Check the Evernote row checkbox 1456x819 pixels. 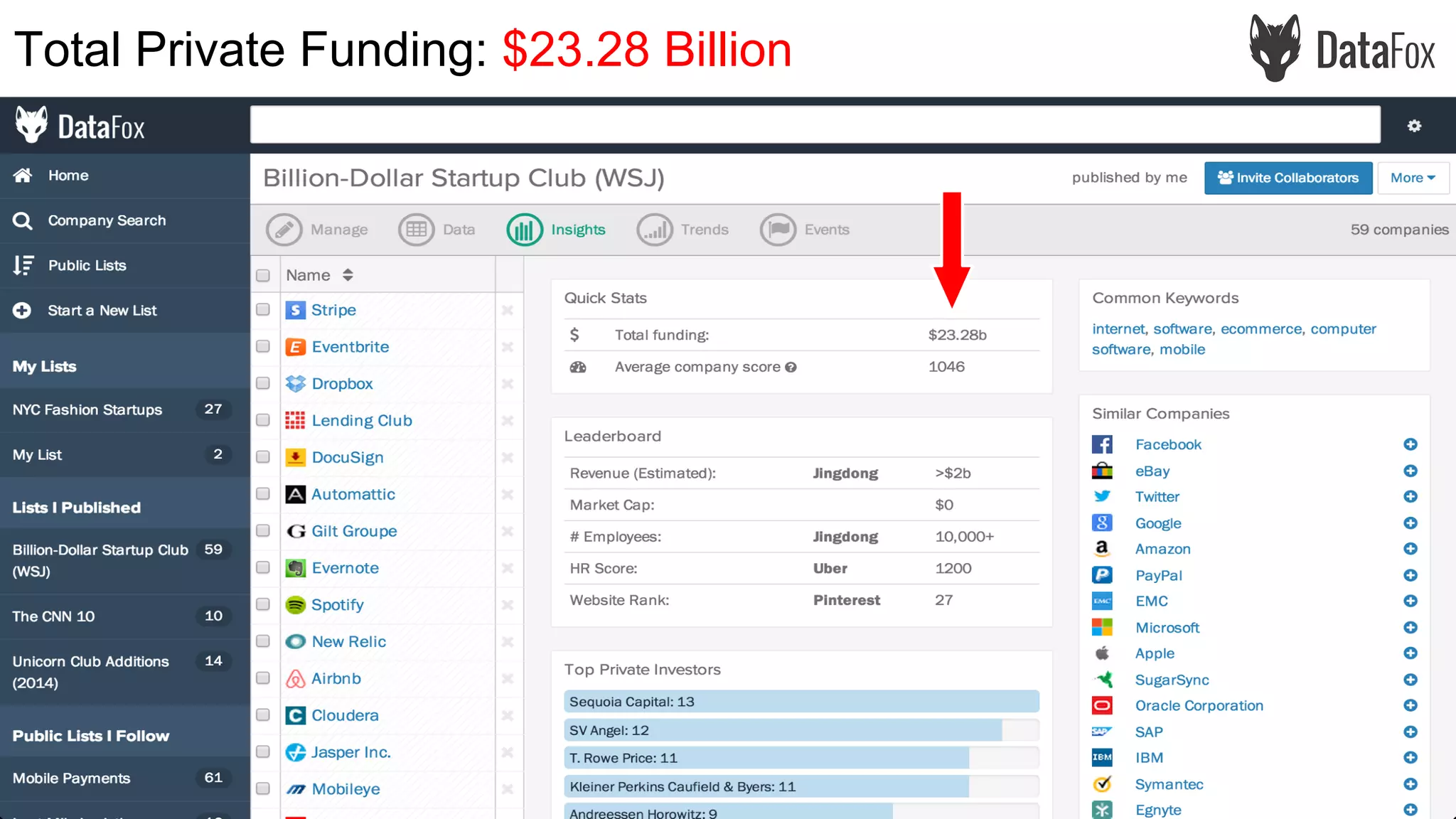click(263, 567)
